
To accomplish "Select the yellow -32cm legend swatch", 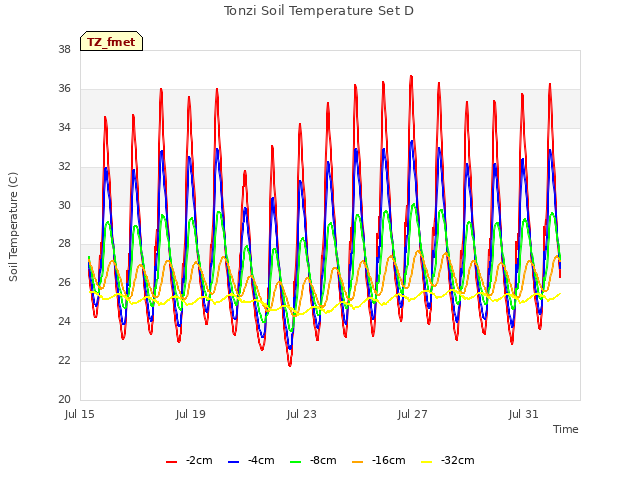I will coord(426,462).
